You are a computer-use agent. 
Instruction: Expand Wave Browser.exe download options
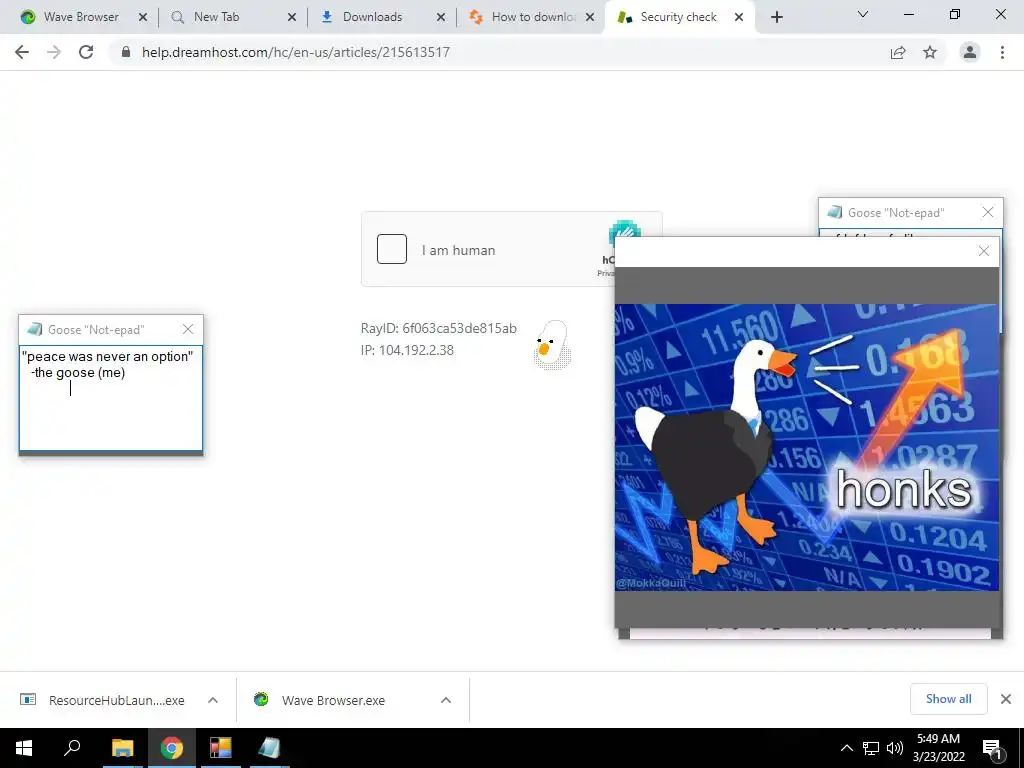(446, 700)
